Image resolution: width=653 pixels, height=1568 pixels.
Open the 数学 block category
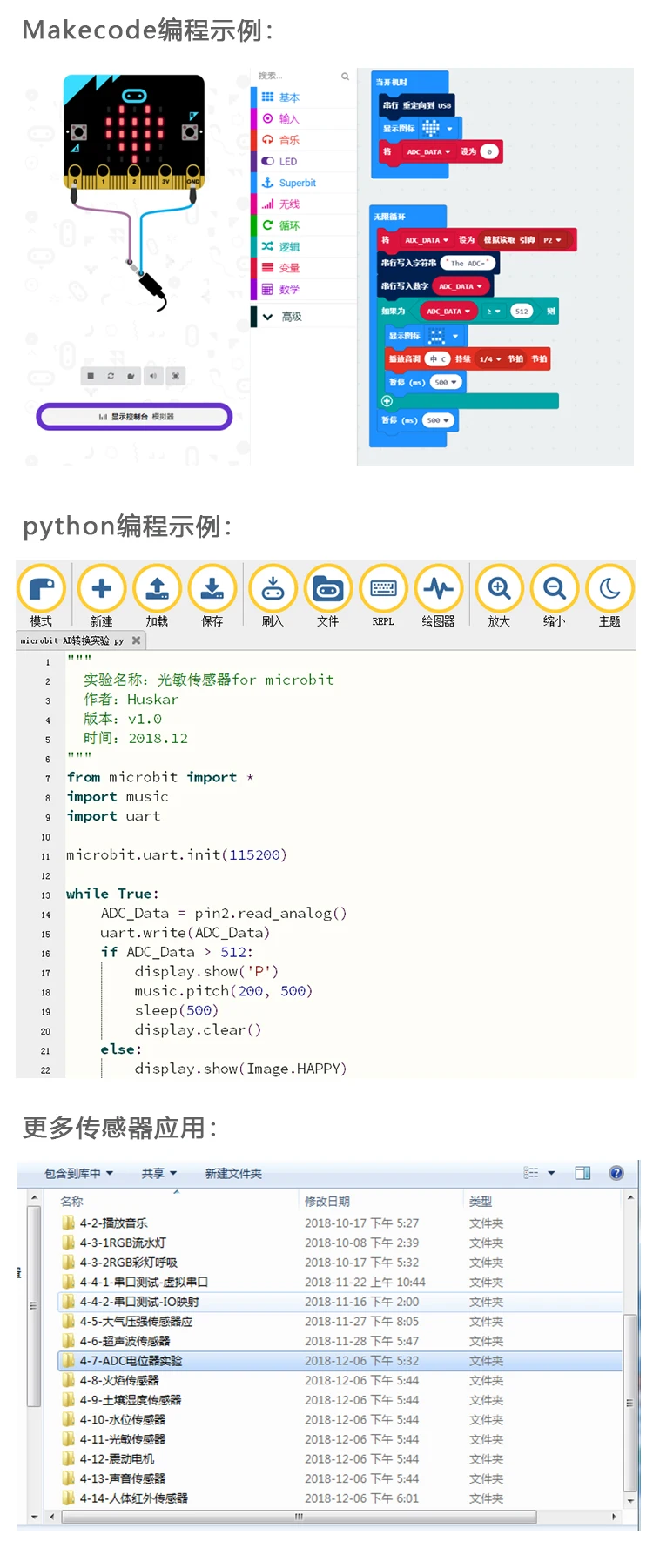(305, 290)
